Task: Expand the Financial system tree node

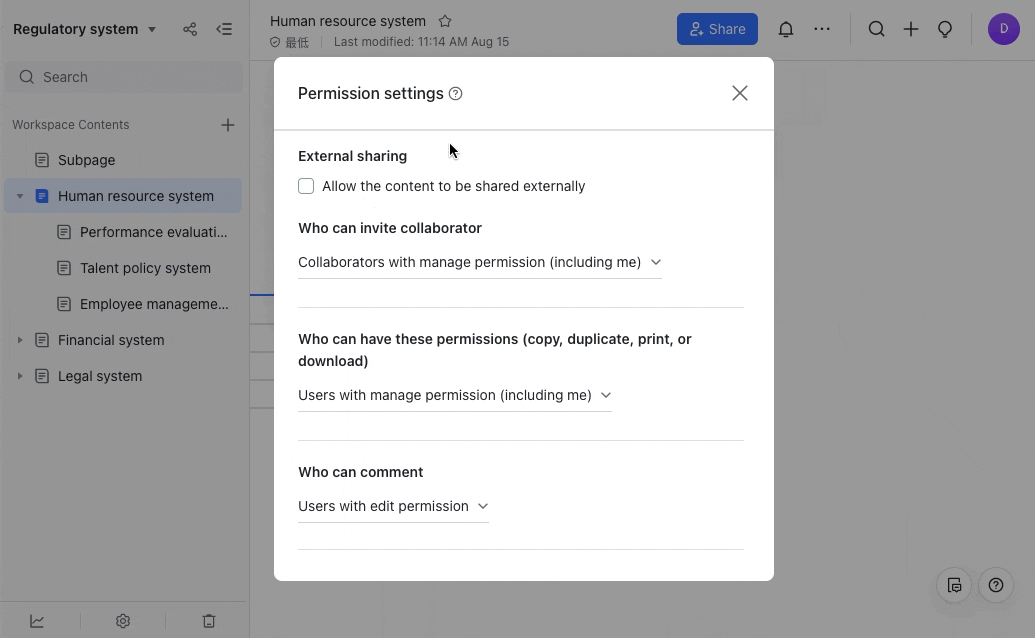Action: coord(20,340)
